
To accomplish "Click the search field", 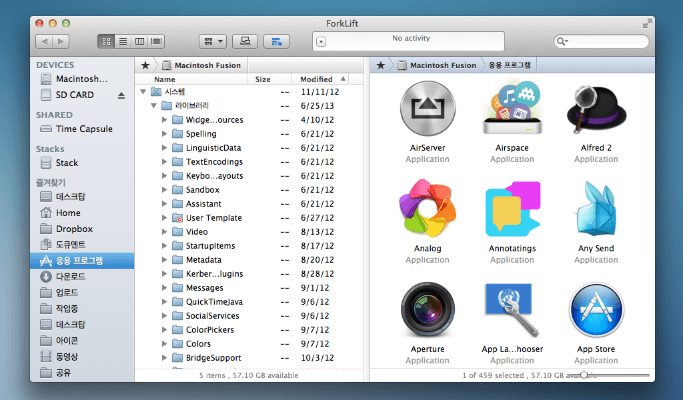I will 601,41.
